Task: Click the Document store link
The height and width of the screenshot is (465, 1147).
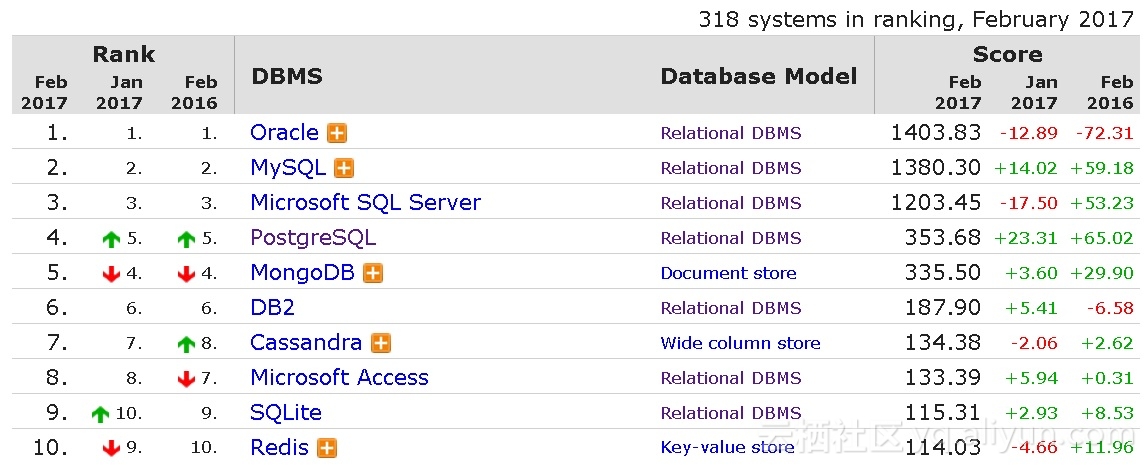Action: [x=729, y=273]
